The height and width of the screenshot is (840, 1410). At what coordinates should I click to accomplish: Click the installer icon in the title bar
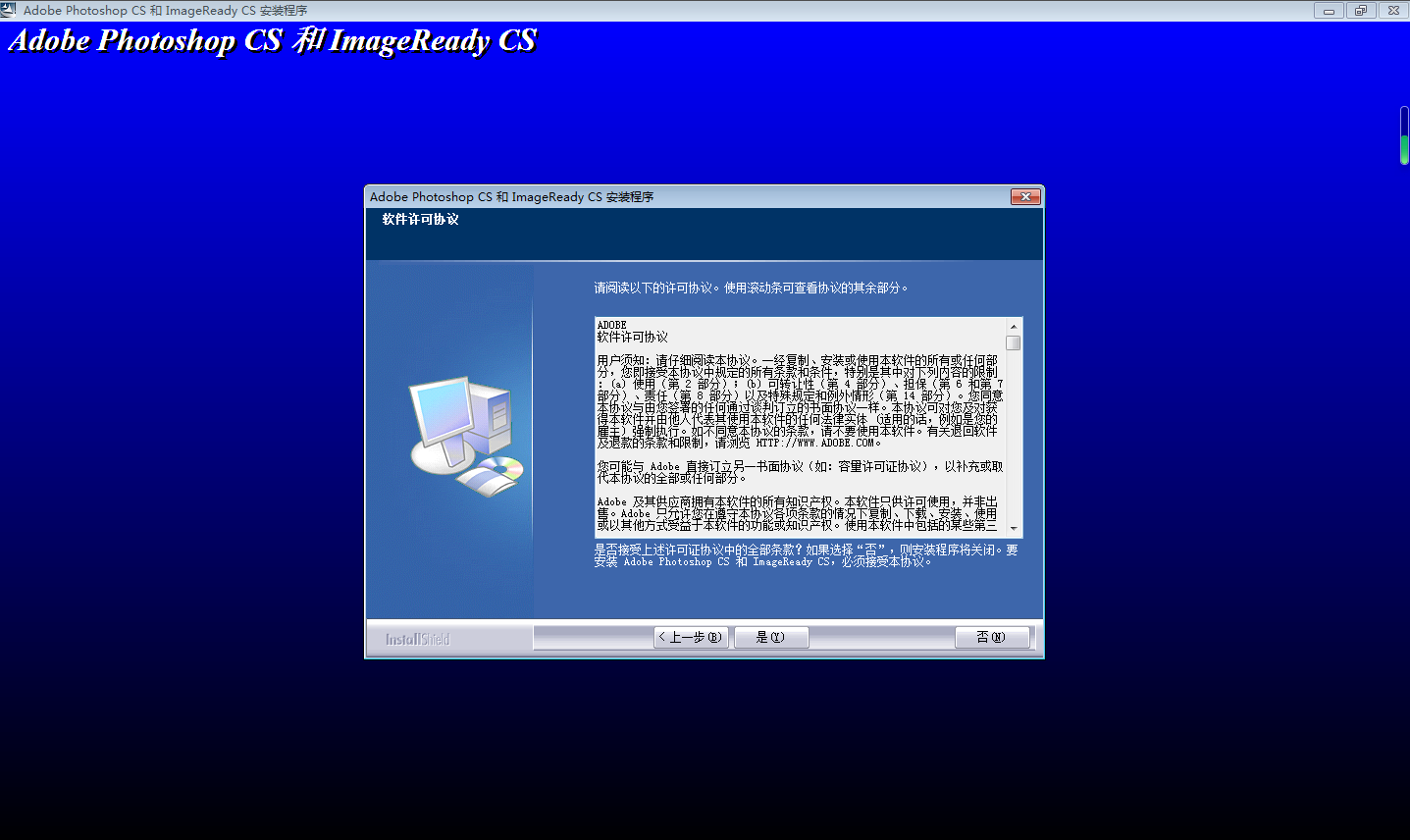point(9,10)
